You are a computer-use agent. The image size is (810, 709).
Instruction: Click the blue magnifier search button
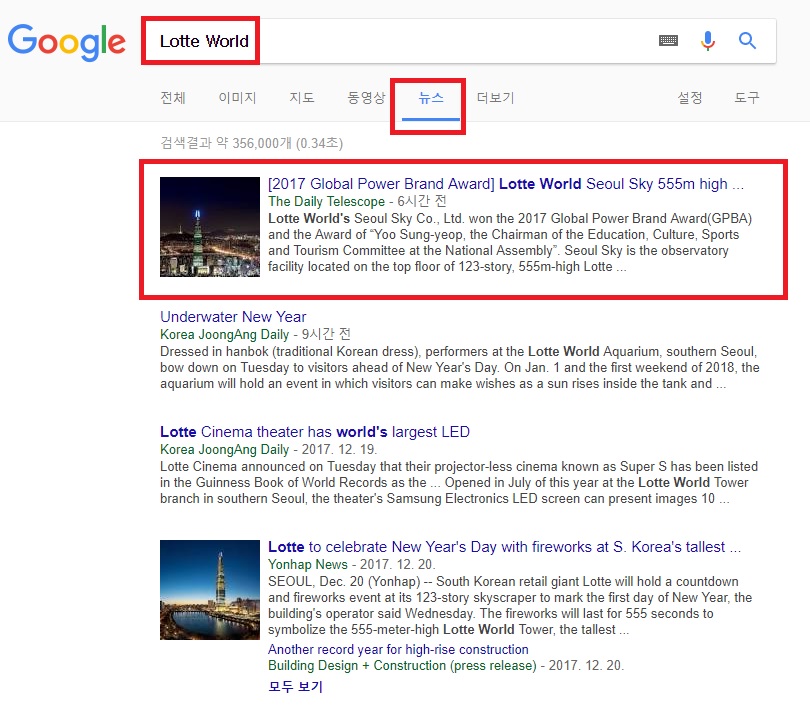pos(747,40)
